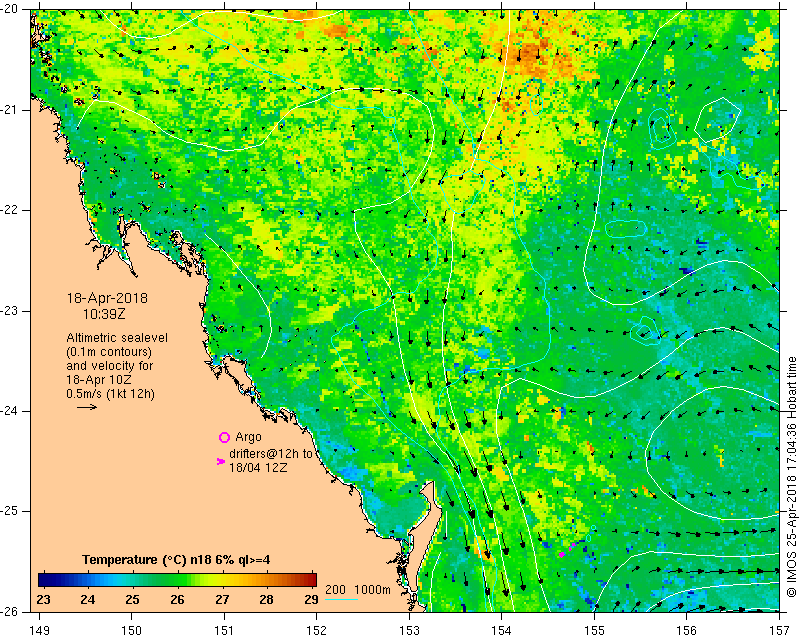Click the magenta drifter track on the map
Image resolution: width=800 pixels, height=640 pixels.
(x=567, y=551)
